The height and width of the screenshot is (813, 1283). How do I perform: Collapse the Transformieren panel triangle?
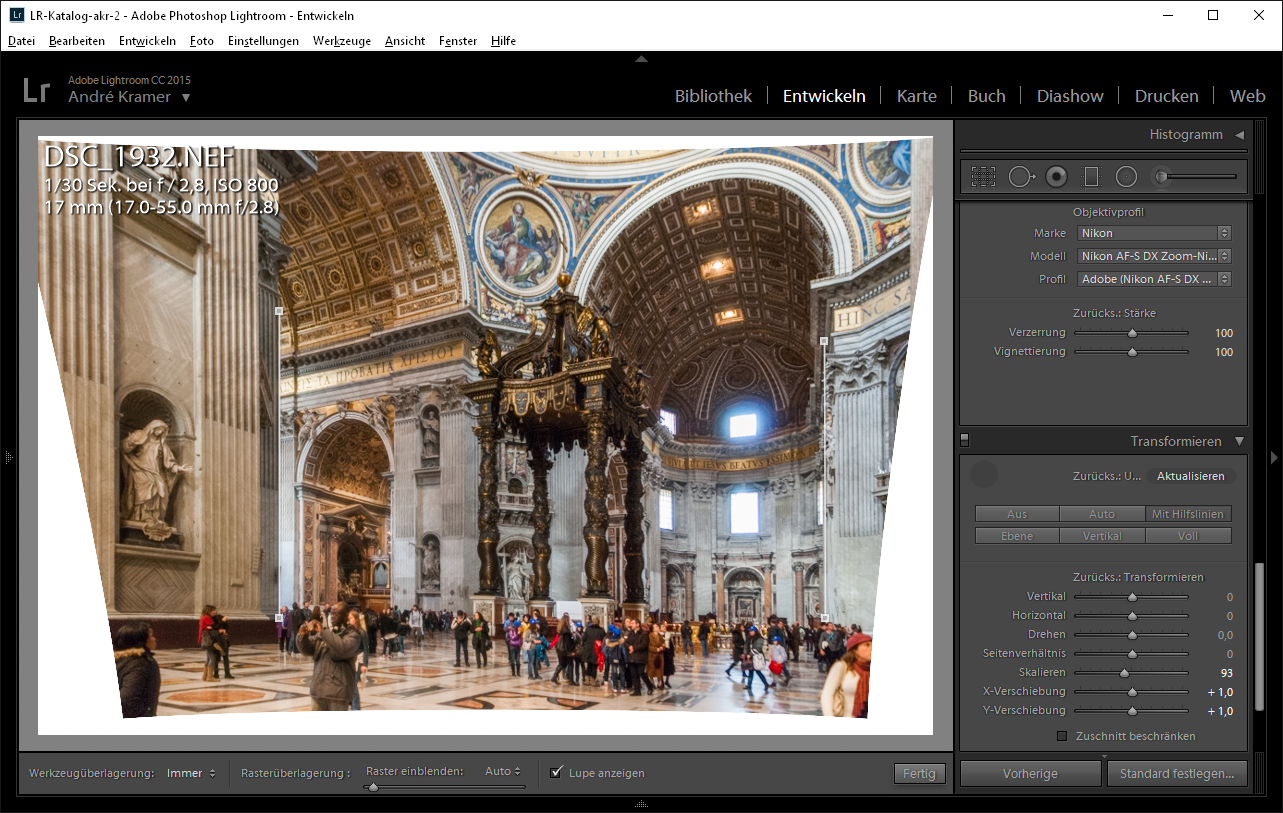[1239, 441]
